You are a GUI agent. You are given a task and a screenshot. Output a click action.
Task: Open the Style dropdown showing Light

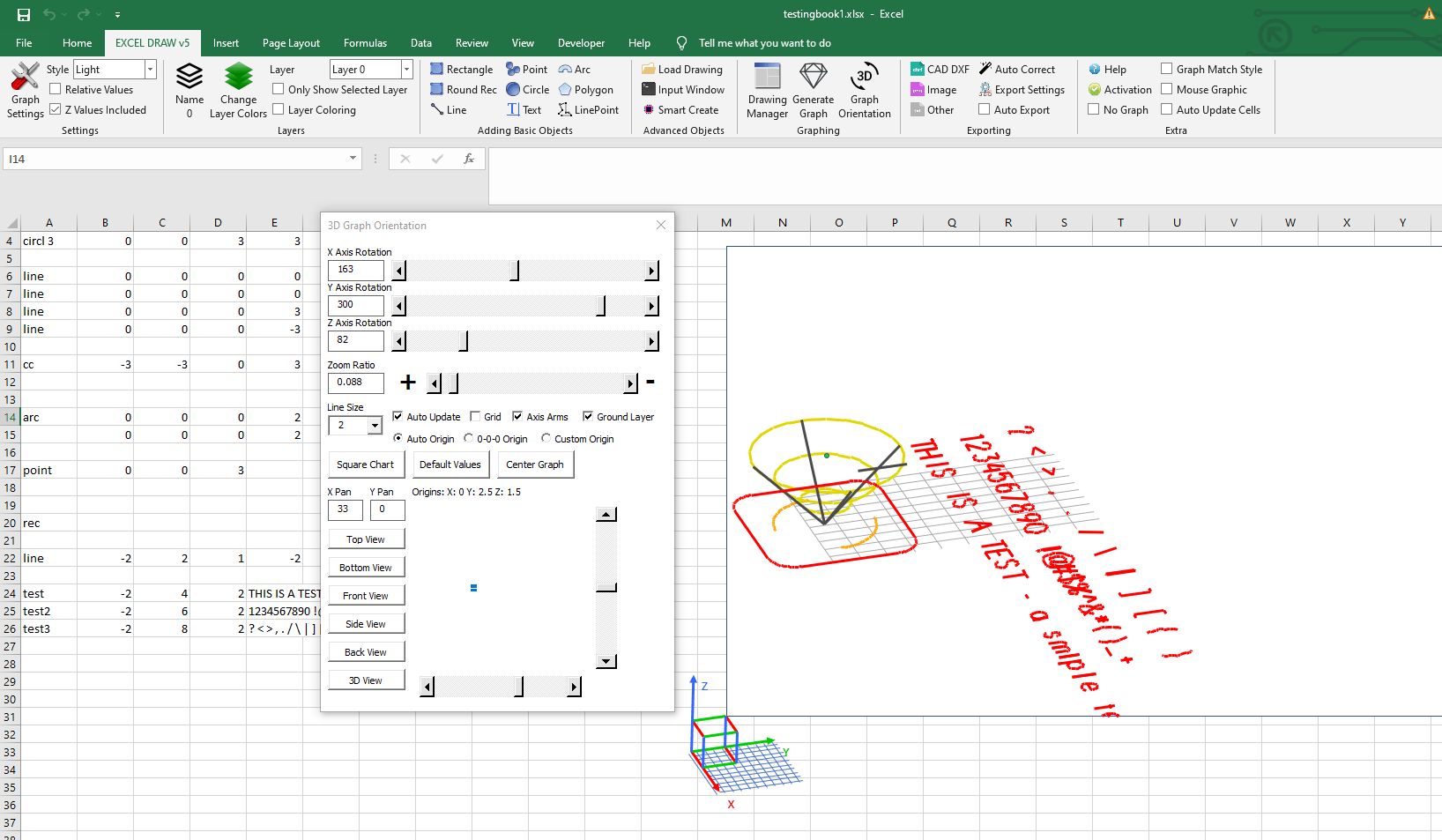tap(152, 68)
